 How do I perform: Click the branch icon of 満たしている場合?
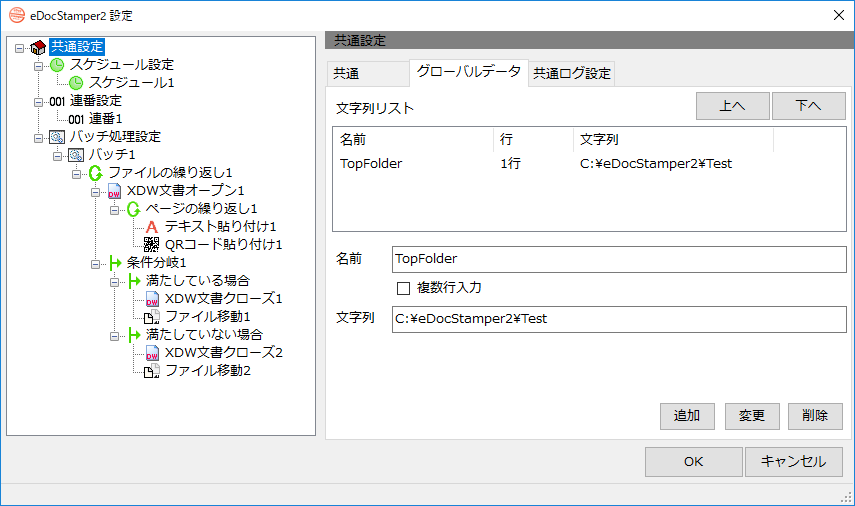tap(134, 281)
